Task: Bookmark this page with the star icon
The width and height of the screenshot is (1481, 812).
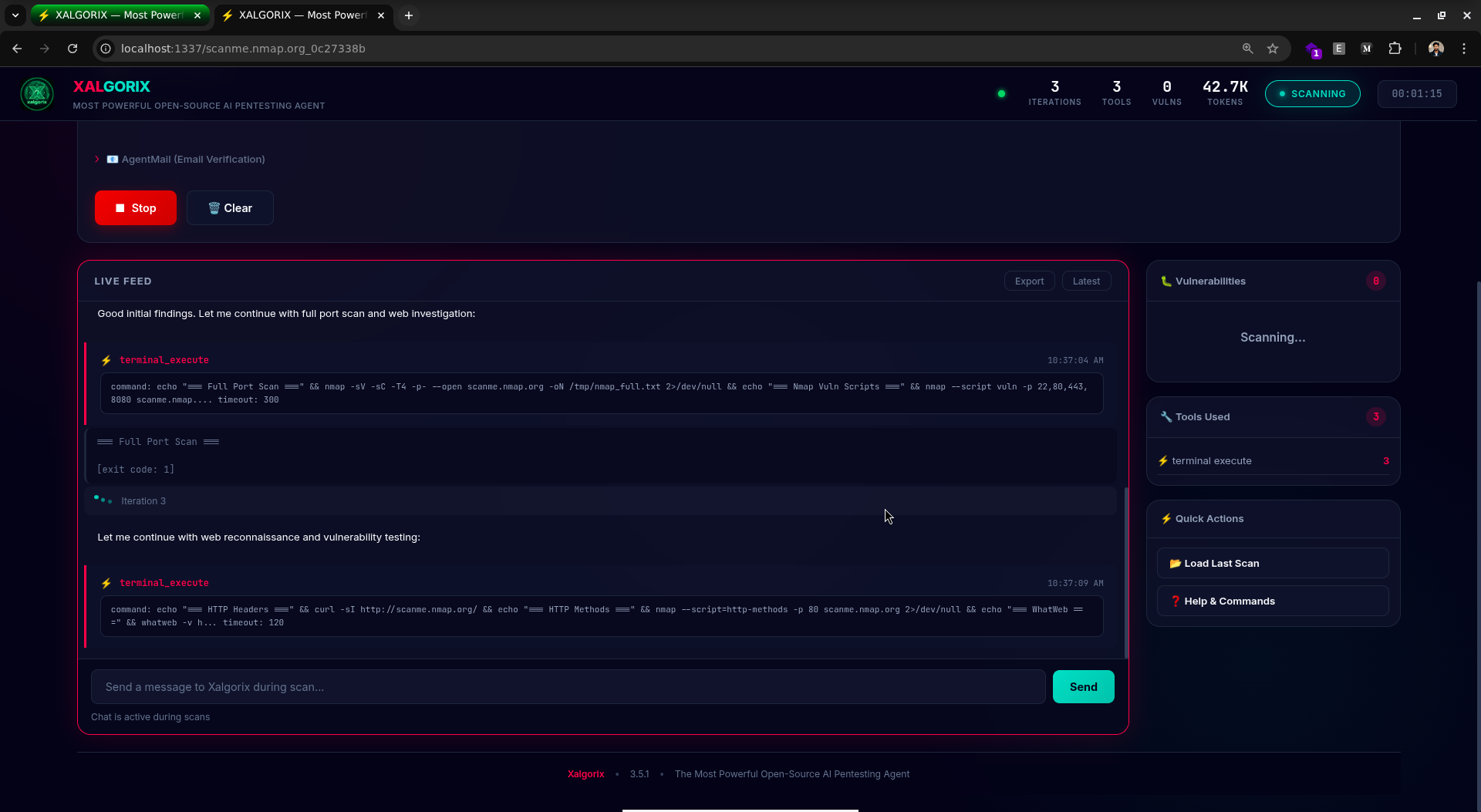Action: (1273, 49)
